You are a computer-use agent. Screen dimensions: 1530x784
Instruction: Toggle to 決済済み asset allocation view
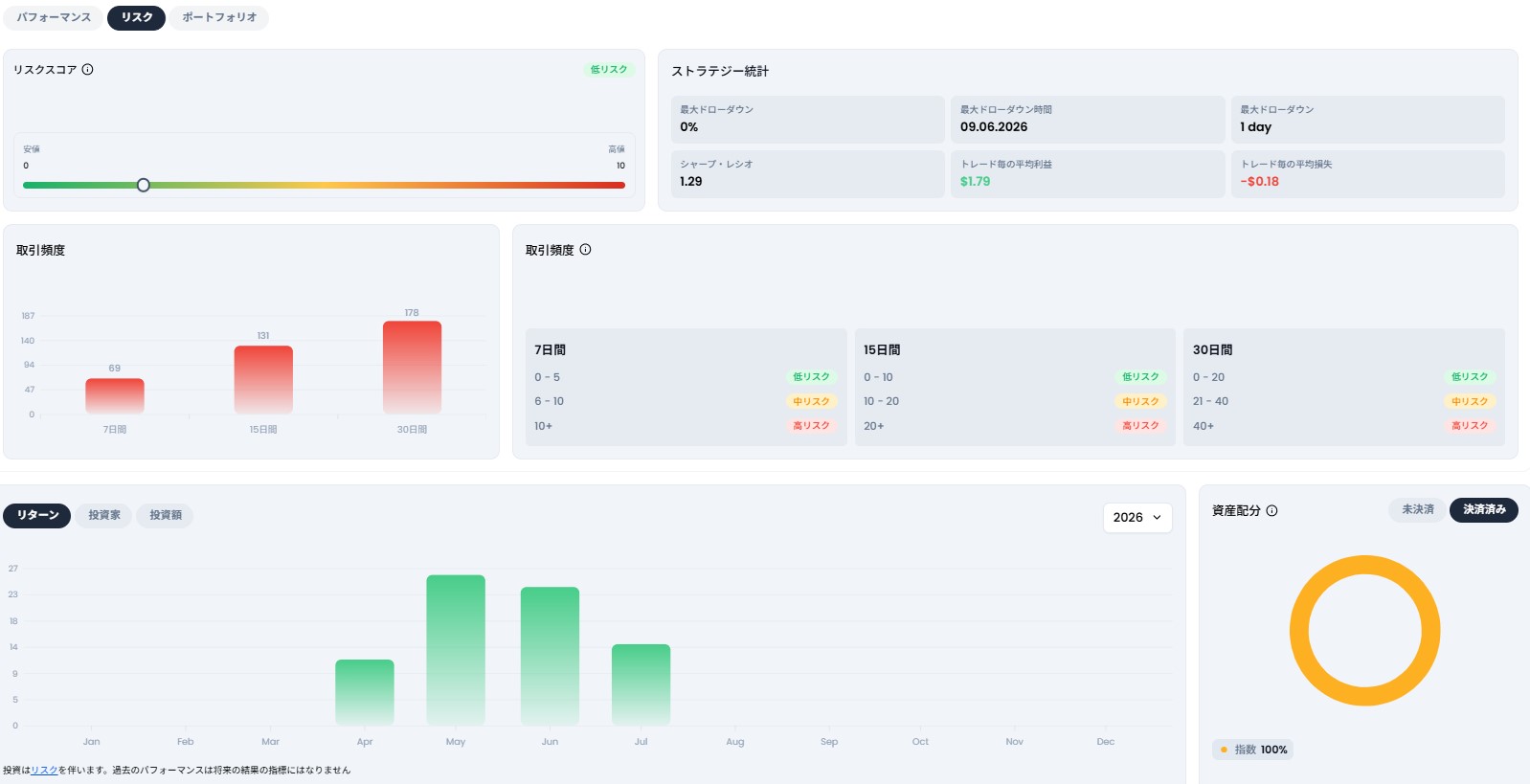tap(1483, 509)
